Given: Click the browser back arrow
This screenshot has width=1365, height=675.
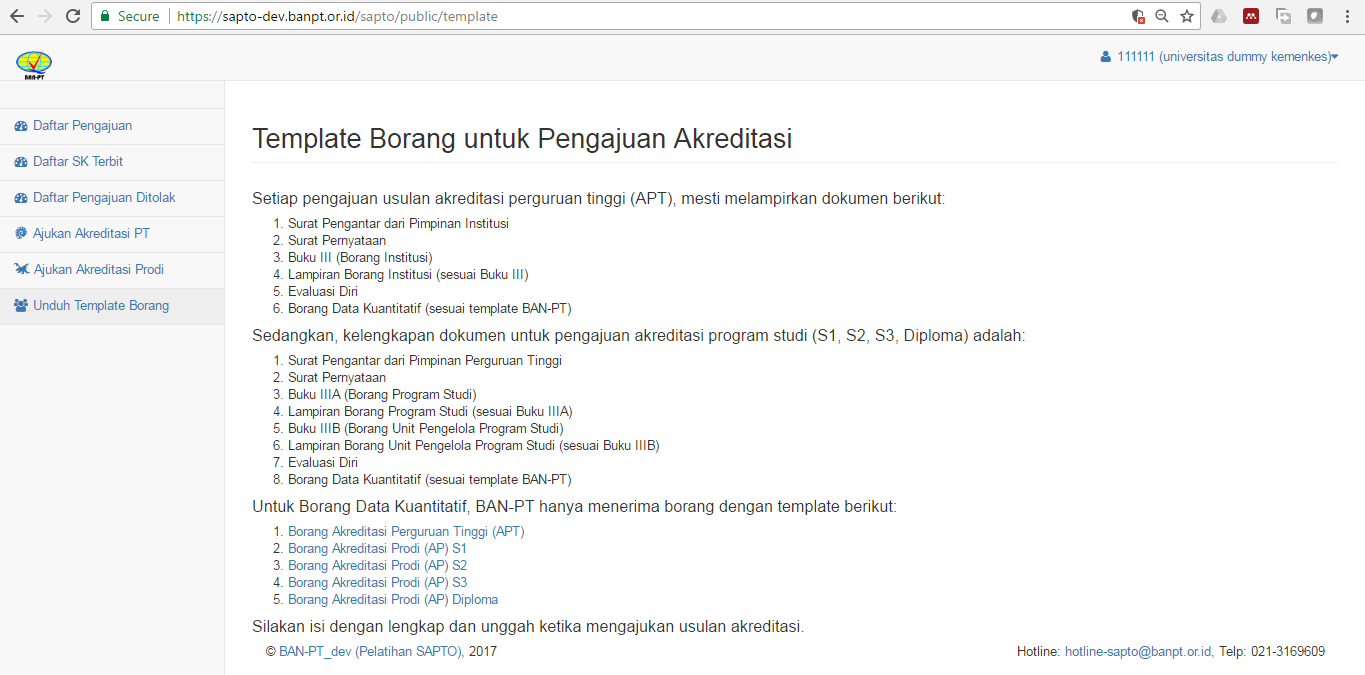Looking at the screenshot, I should (16, 16).
